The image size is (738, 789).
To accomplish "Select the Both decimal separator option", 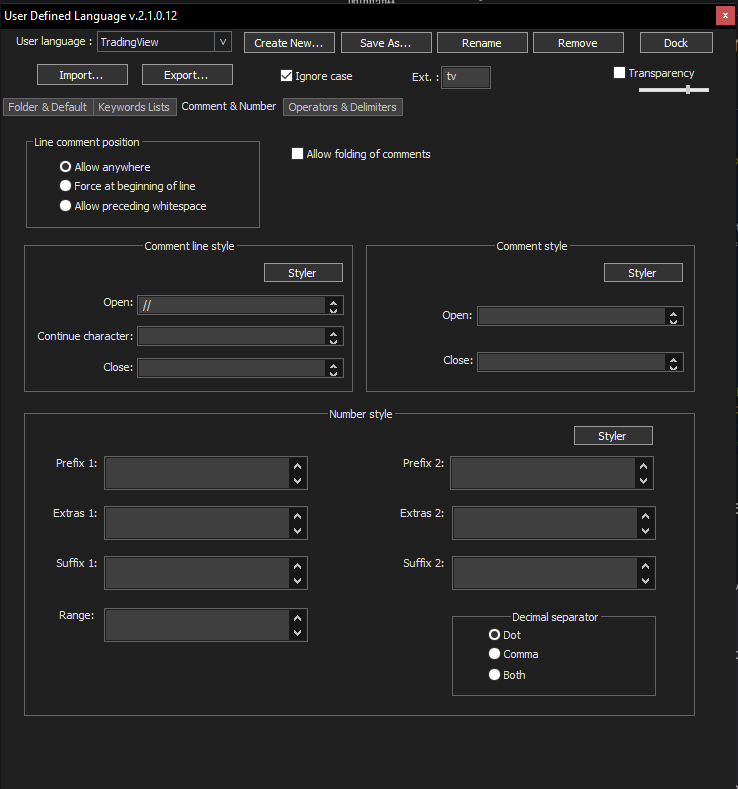I will pyautogui.click(x=495, y=674).
